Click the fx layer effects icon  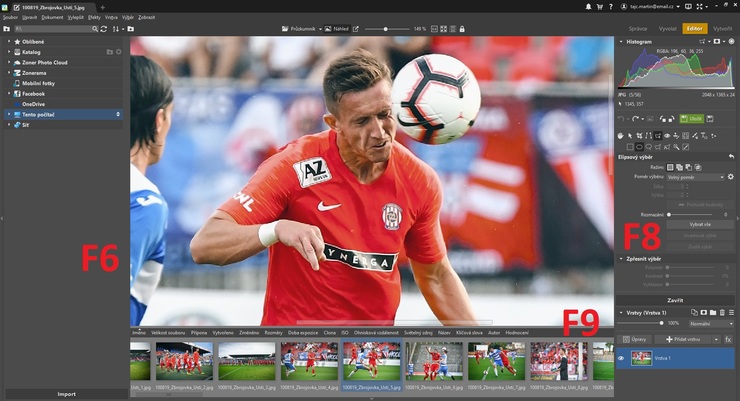coord(729,340)
